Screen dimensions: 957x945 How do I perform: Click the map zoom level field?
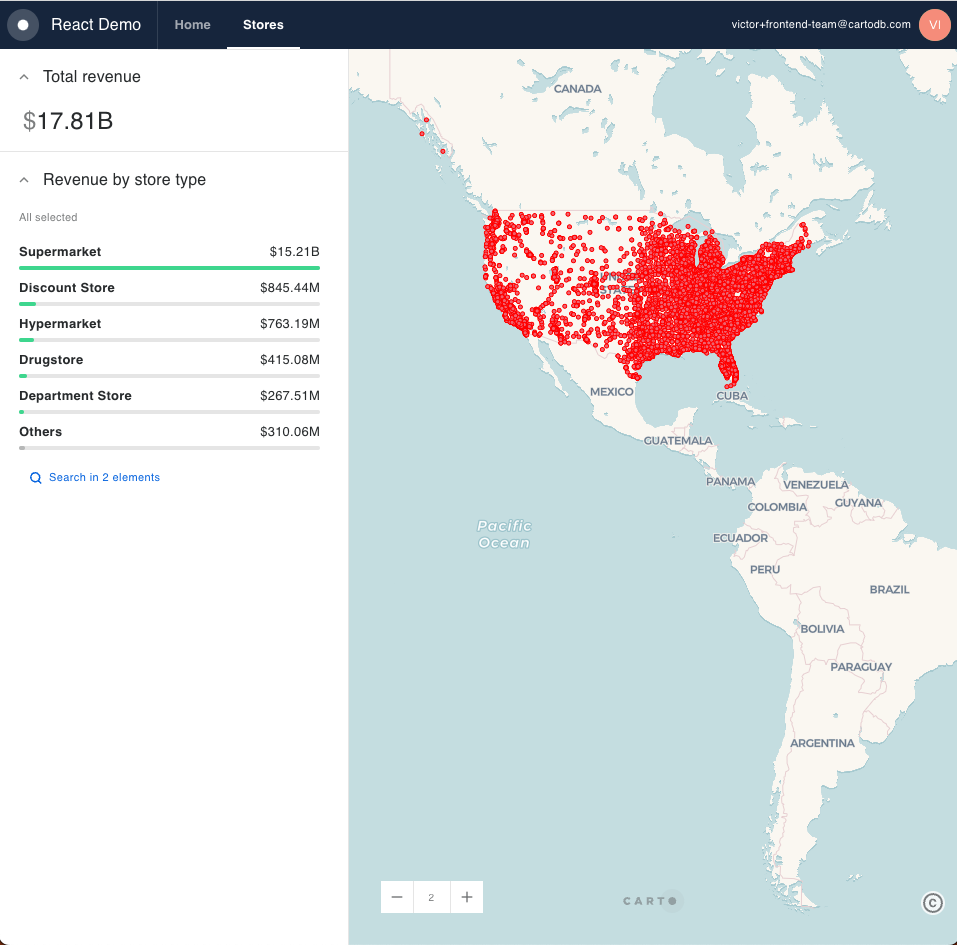pos(431,897)
